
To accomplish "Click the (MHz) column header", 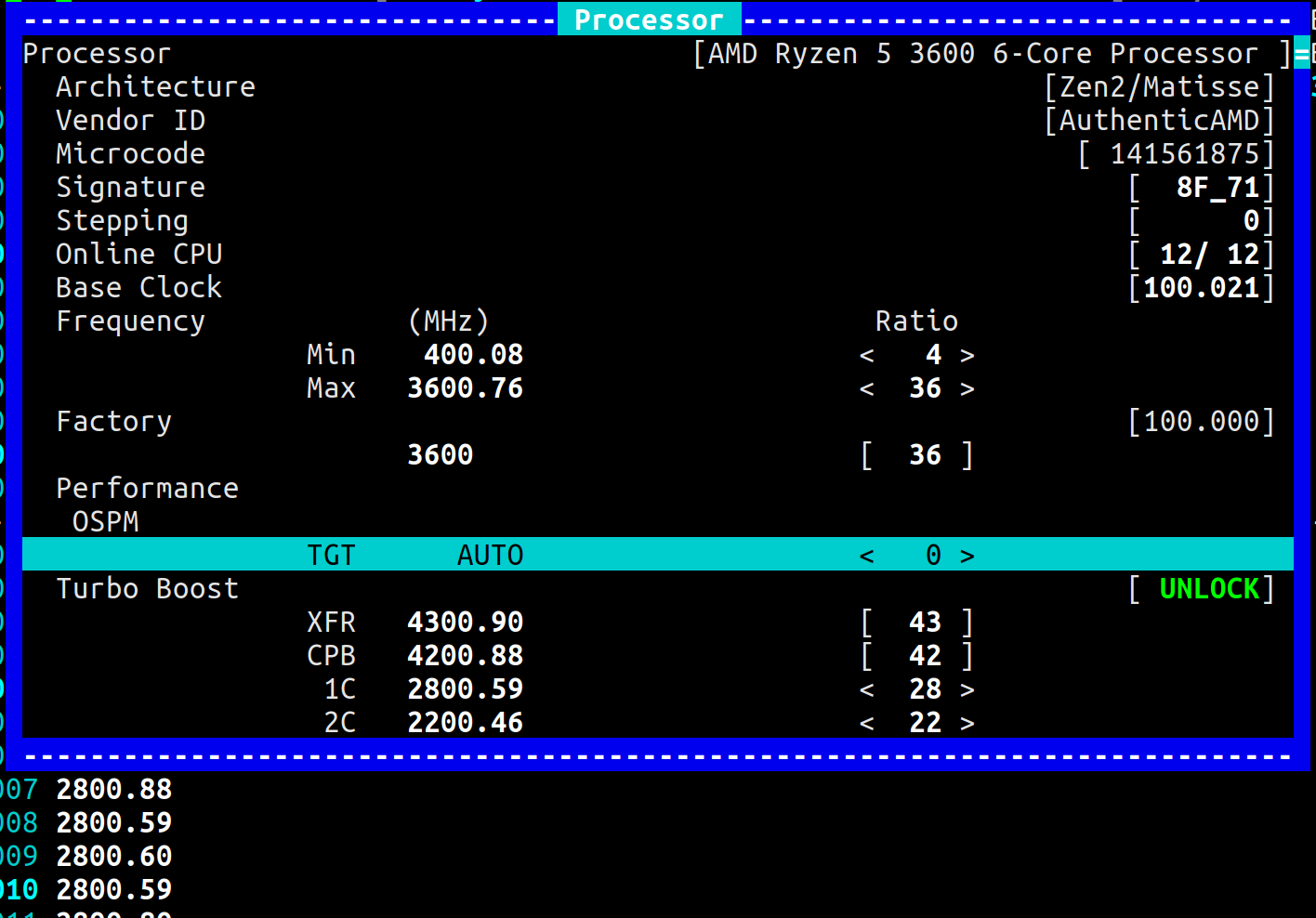I will (x=448, y=321).
